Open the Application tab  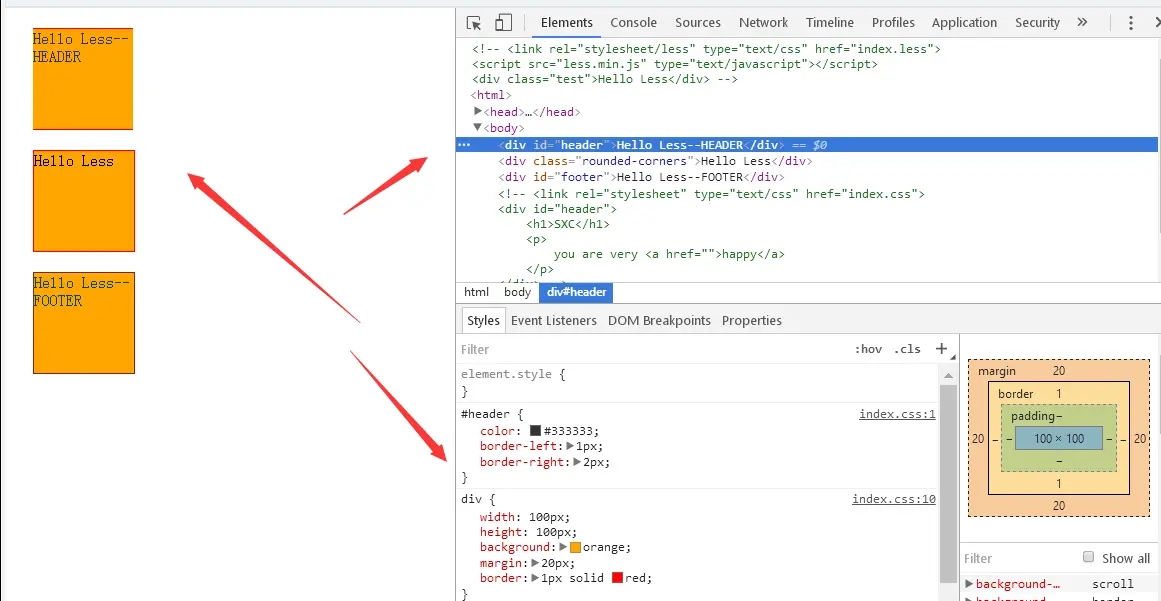click(x=964, y=22)
